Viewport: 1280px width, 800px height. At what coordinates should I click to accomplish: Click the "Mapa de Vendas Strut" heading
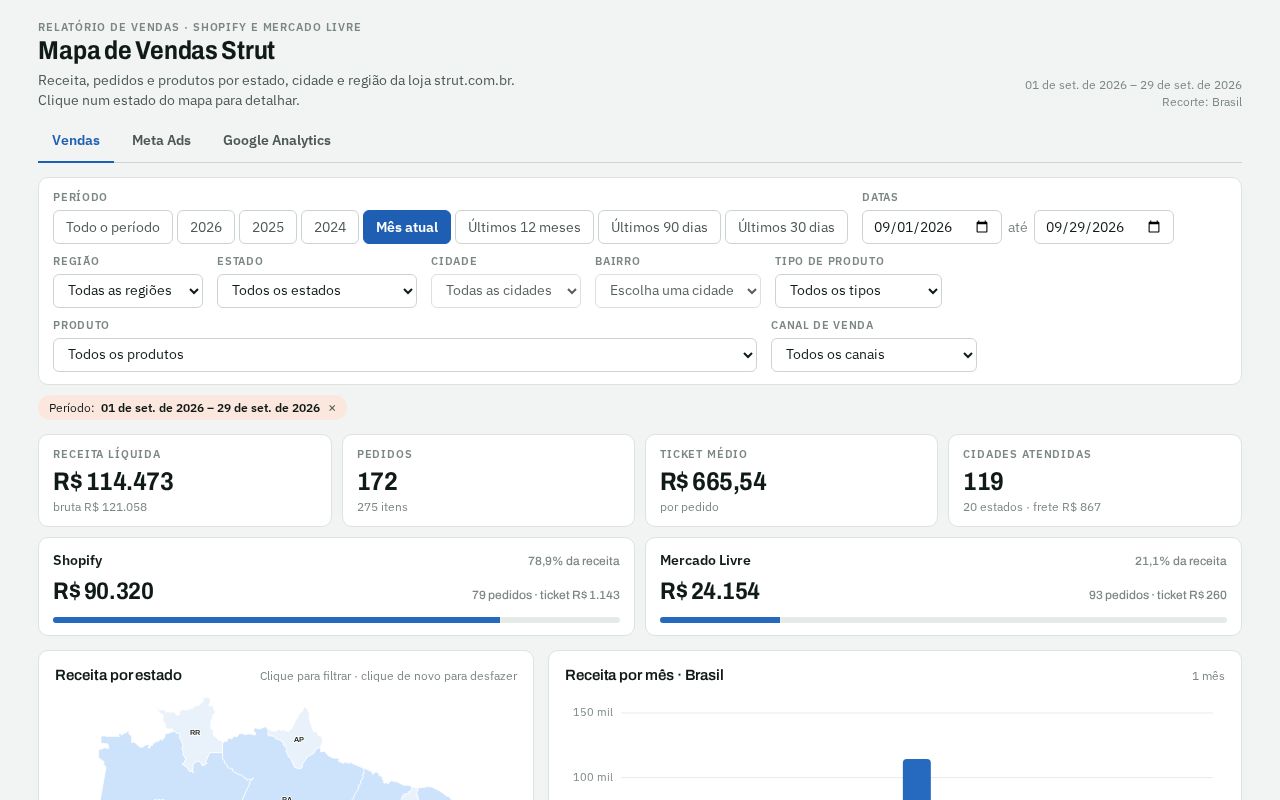tap(156, 51)
